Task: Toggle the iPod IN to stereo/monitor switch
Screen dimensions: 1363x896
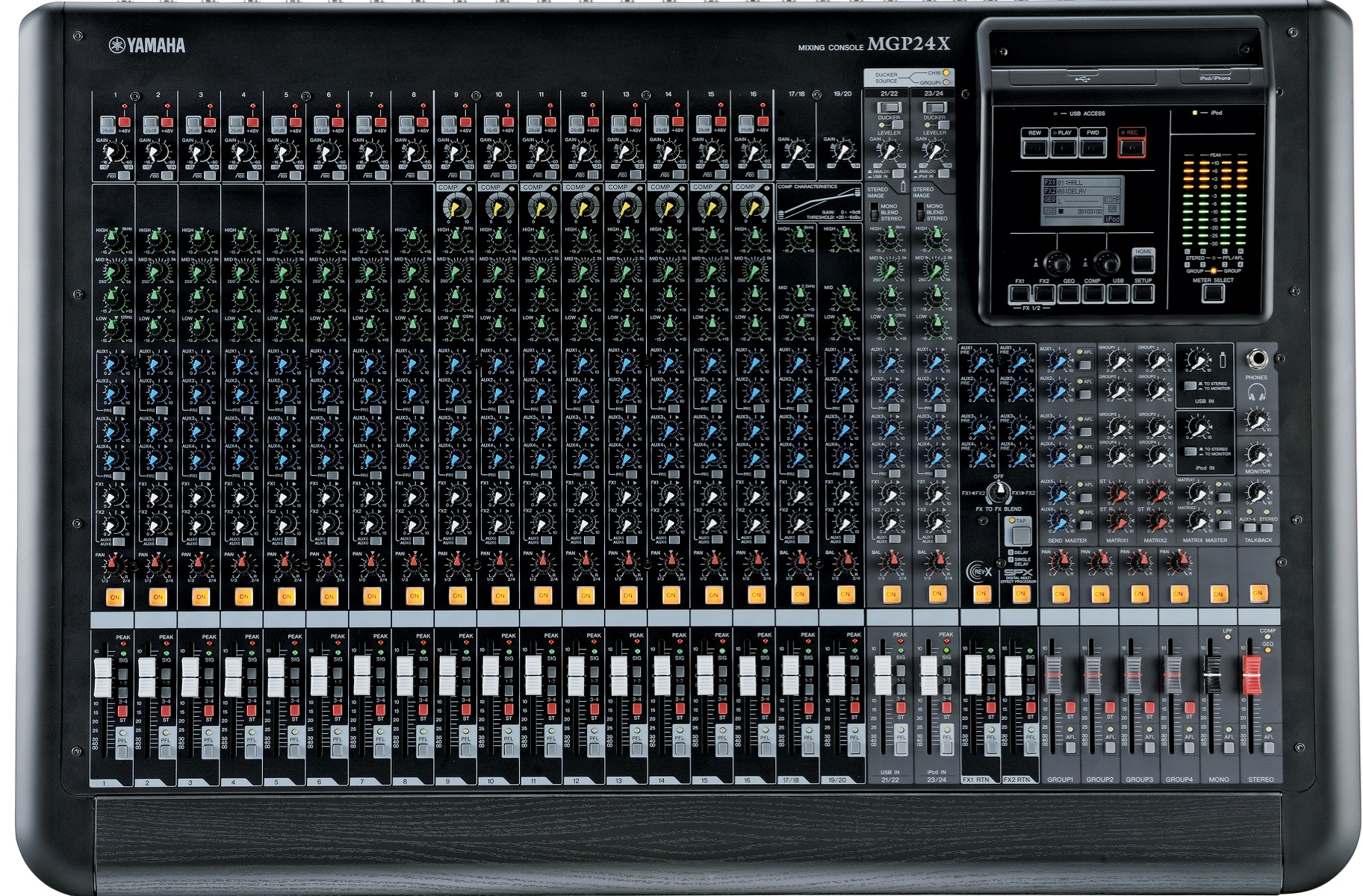Action: (1190, 451)
